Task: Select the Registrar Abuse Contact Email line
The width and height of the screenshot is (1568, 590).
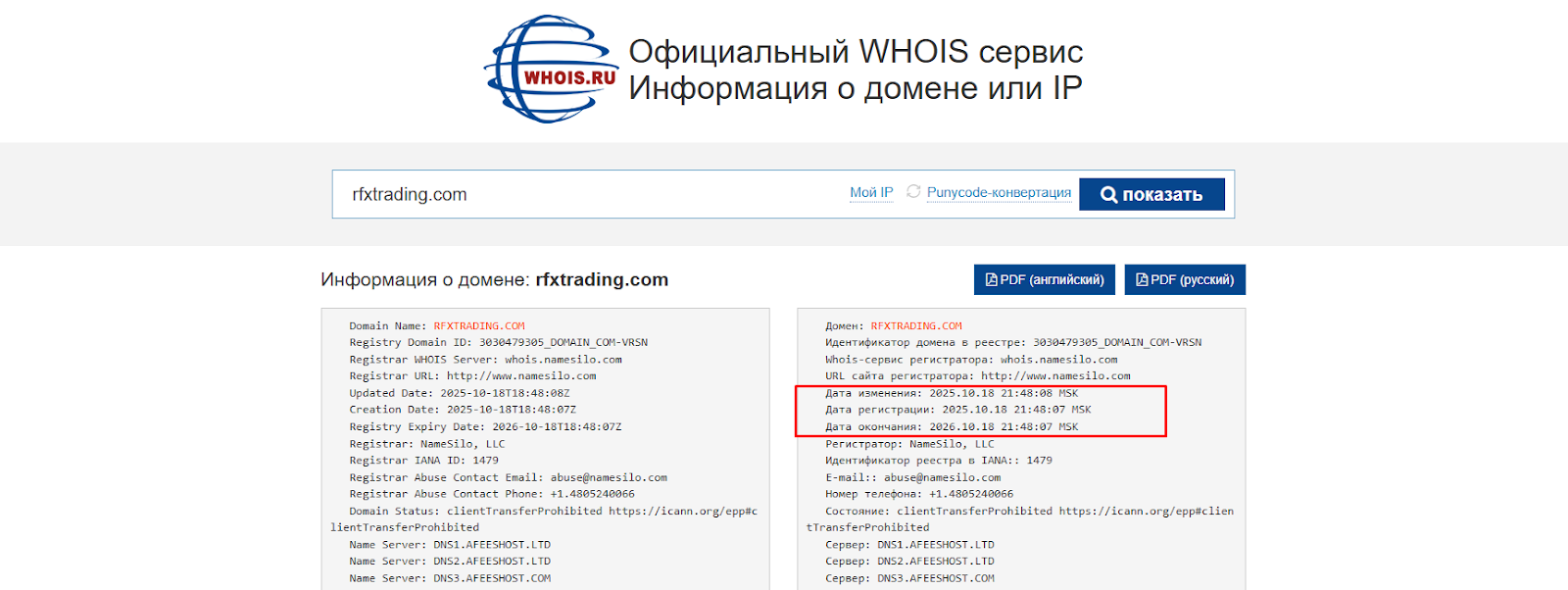Action: [508, 478]
